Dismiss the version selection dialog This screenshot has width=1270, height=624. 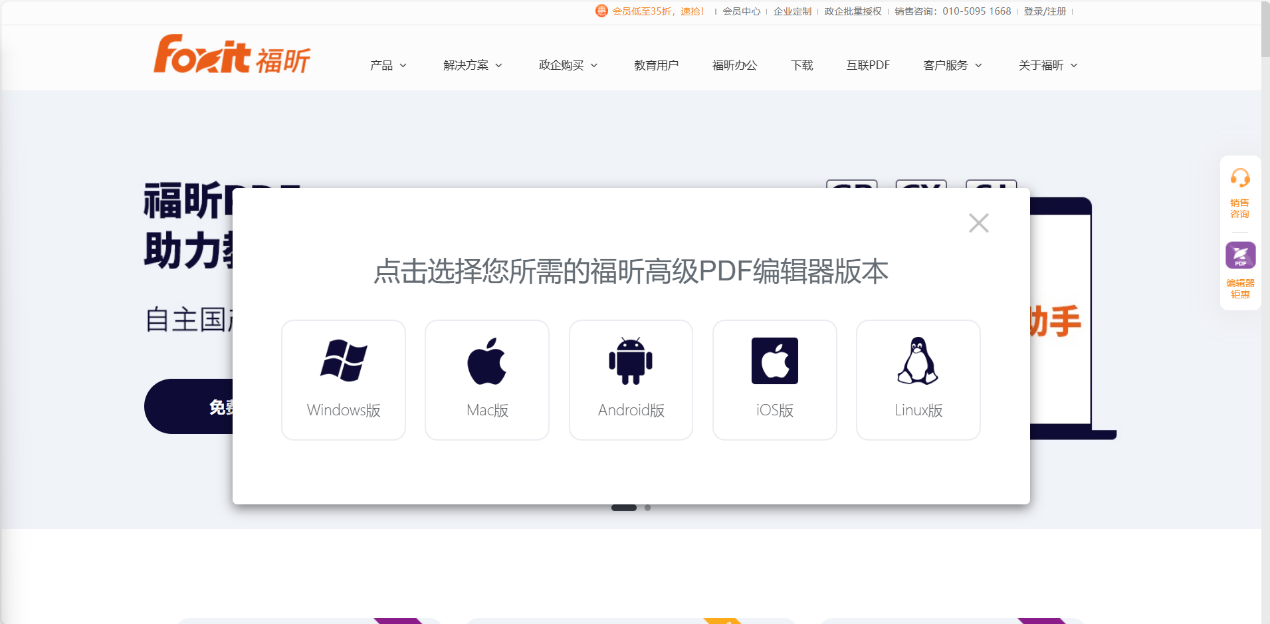[978, 223]
